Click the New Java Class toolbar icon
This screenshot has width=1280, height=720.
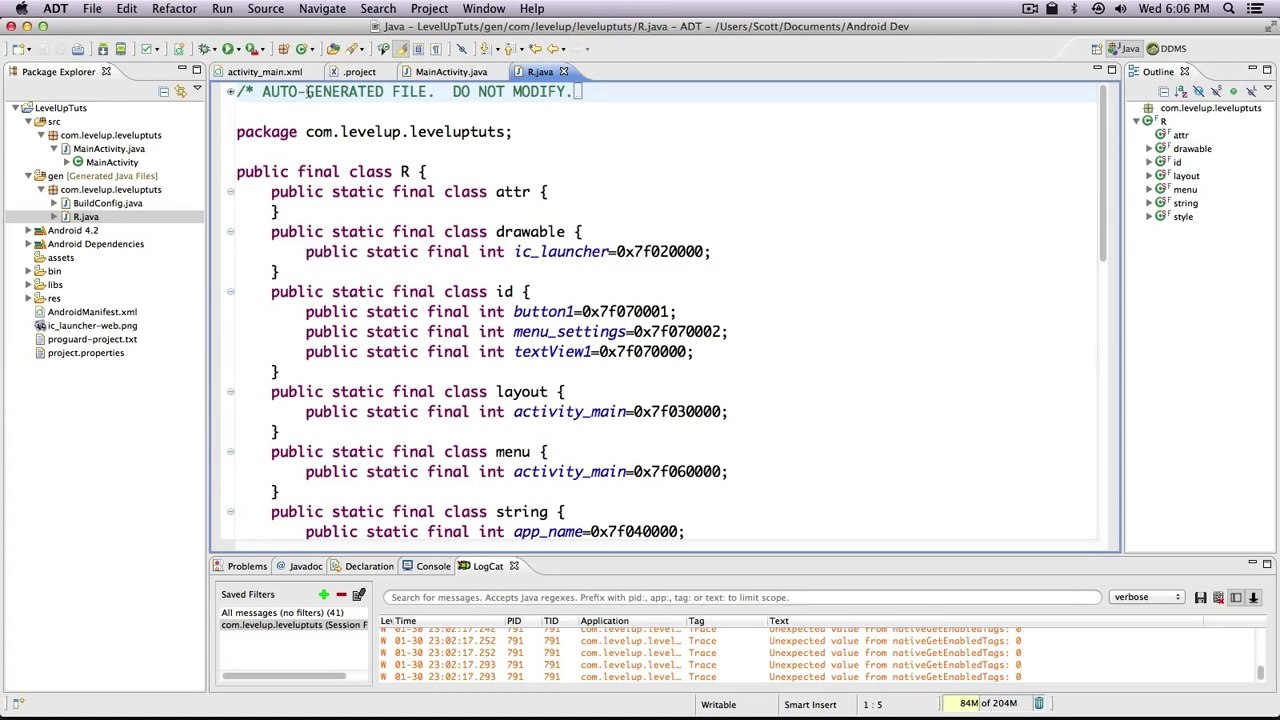click(x=300, y=48)
